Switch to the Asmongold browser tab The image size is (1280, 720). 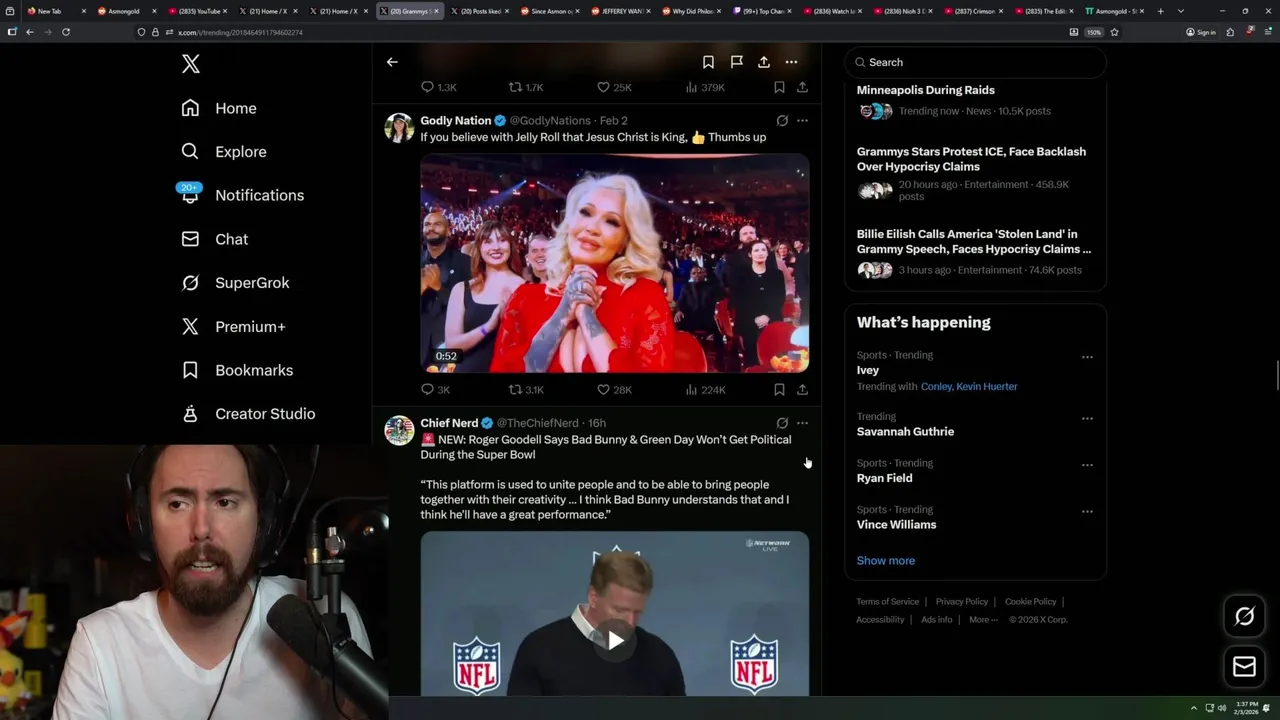(124, 11)
